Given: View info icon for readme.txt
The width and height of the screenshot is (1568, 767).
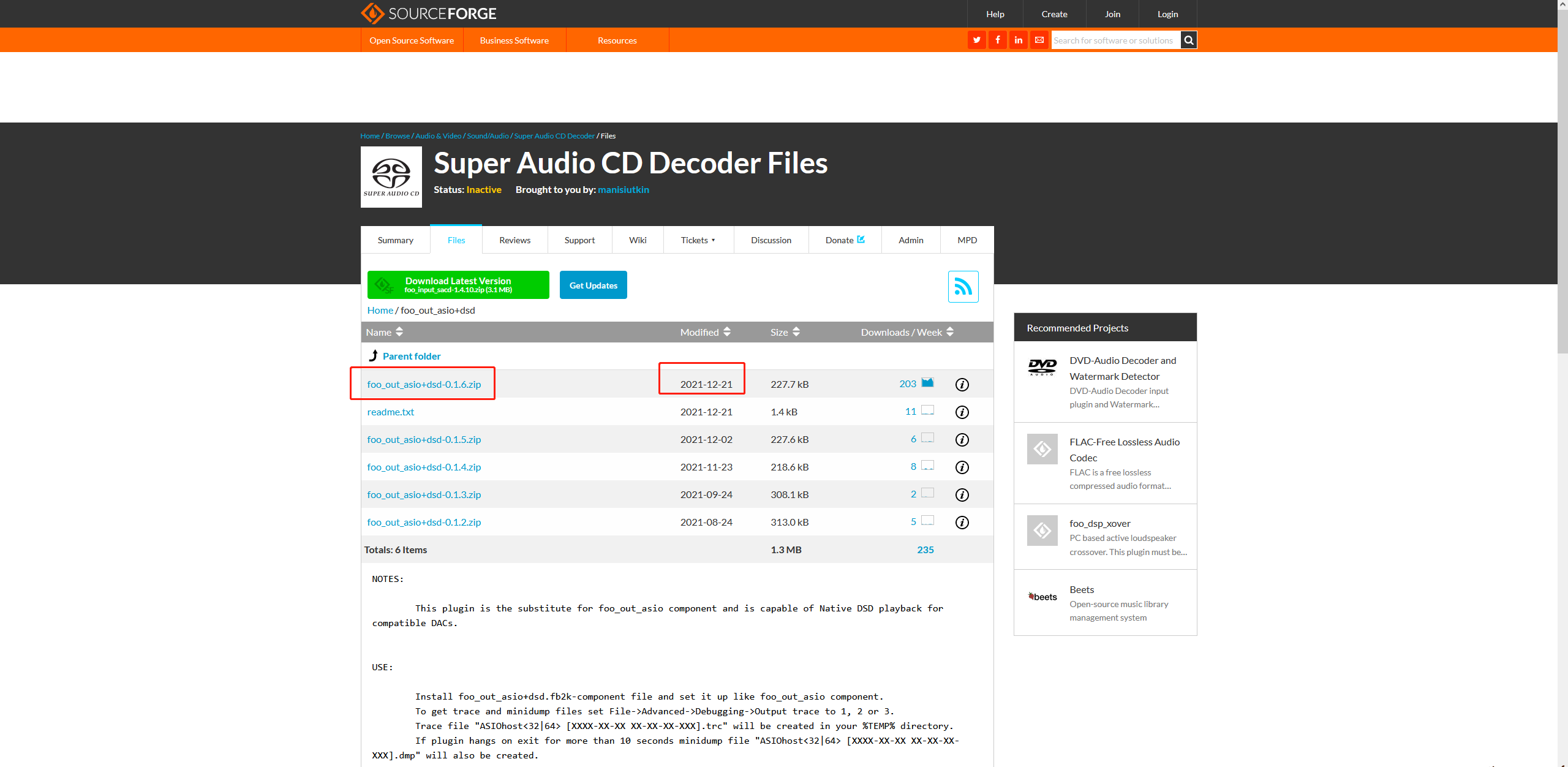Looking at the screenshot, I should tap(962, 412).
